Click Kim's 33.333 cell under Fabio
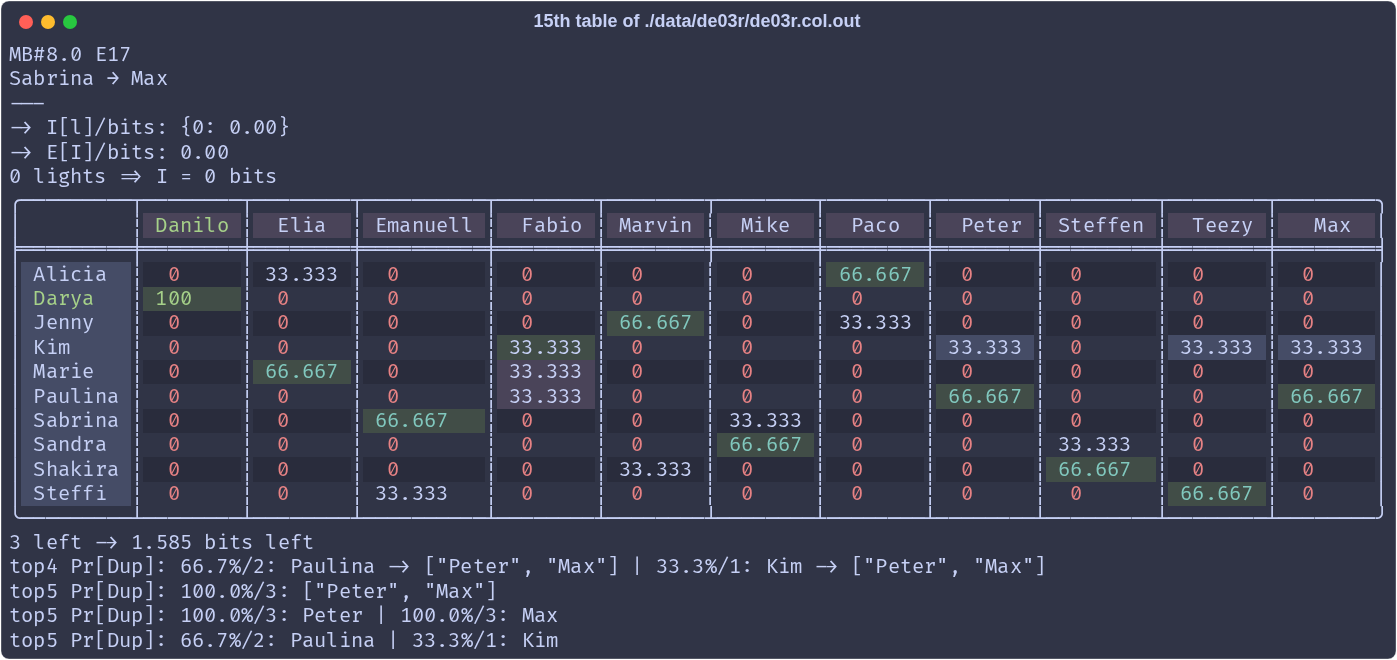The height and width of the screenshot is (660, 1397). click(x=546, y=347)
